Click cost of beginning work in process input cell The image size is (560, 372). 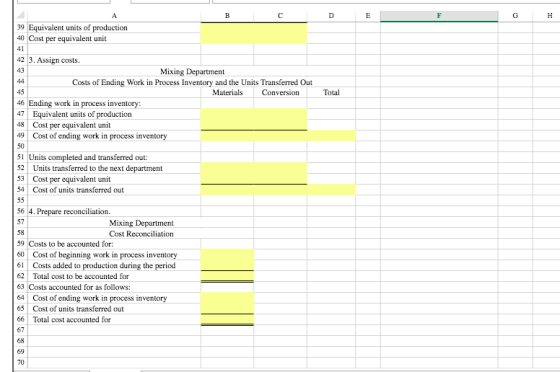227,255
